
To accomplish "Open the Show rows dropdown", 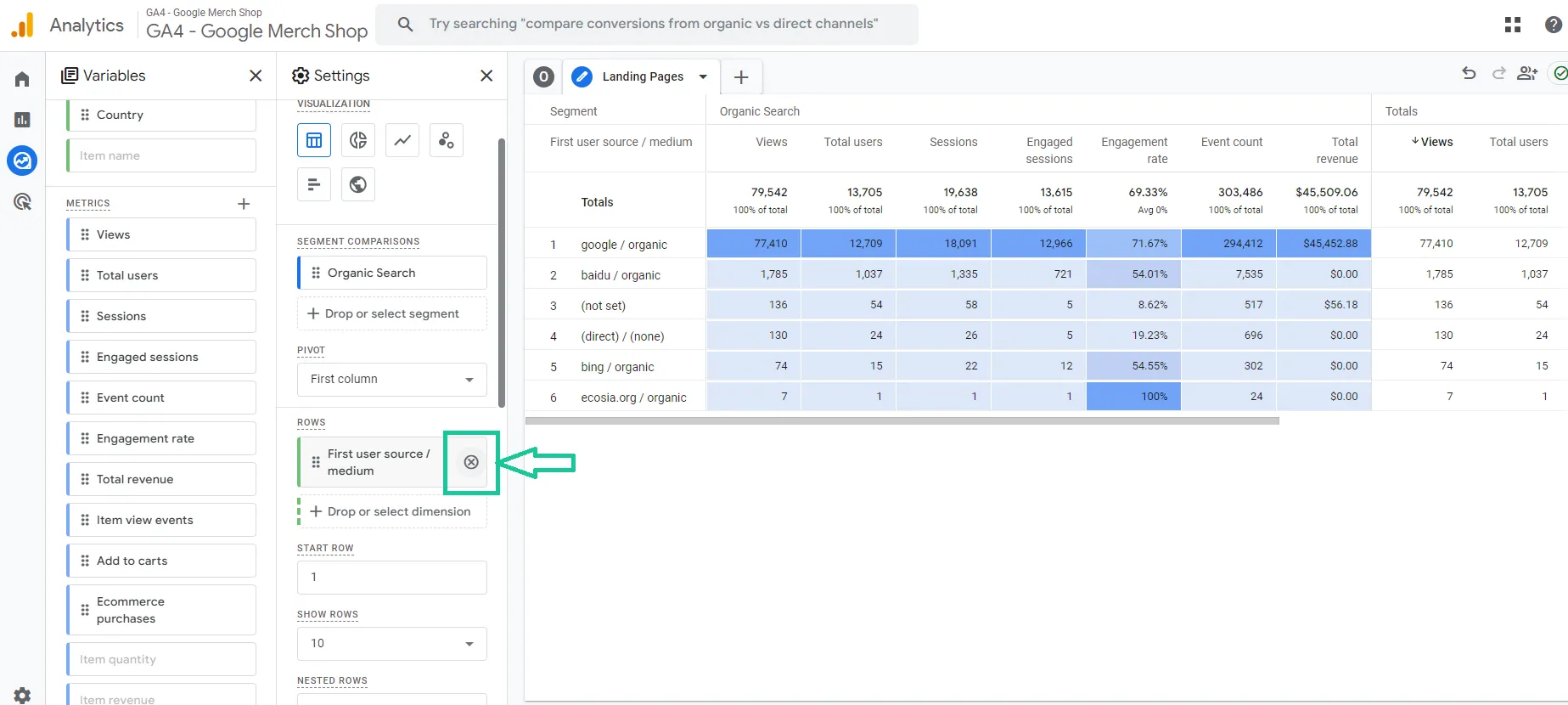I will (x=392, y=644).
